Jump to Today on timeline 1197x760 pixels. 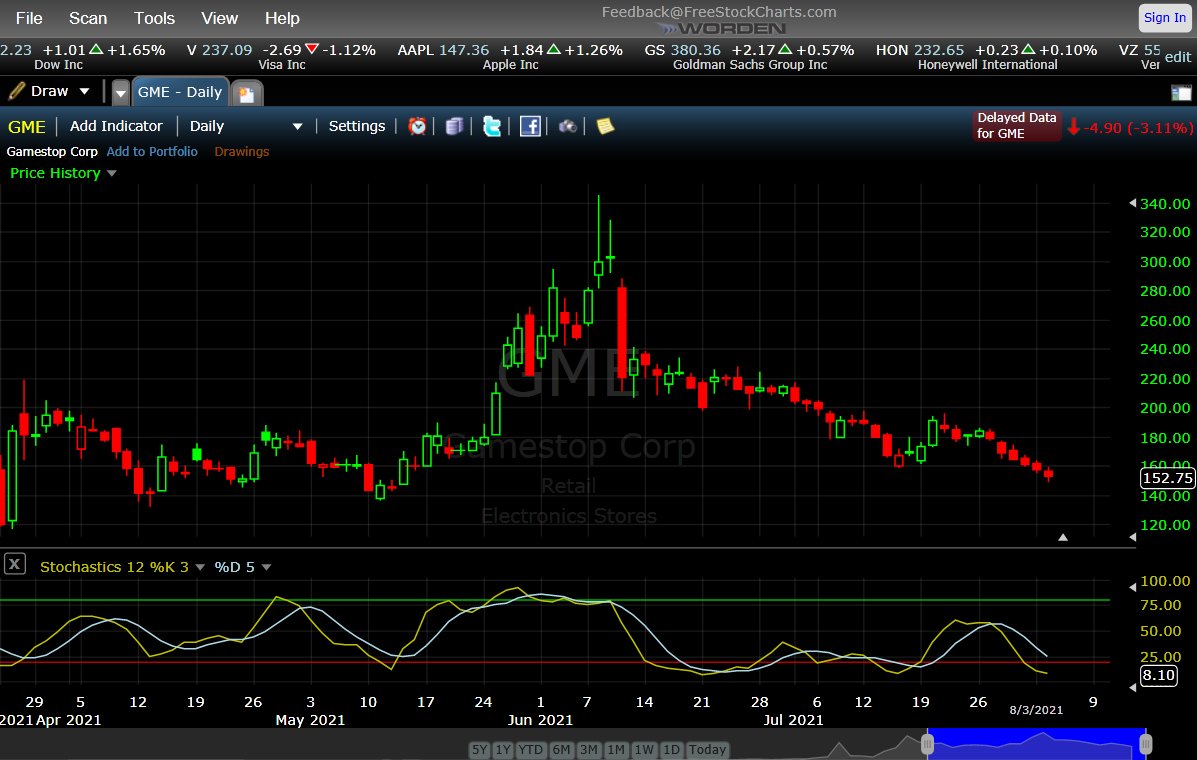pyautogui.click(x=707, y=749)
